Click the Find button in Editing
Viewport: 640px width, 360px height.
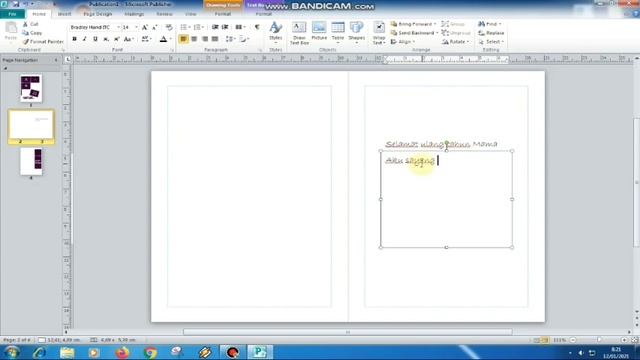point(489,24)
